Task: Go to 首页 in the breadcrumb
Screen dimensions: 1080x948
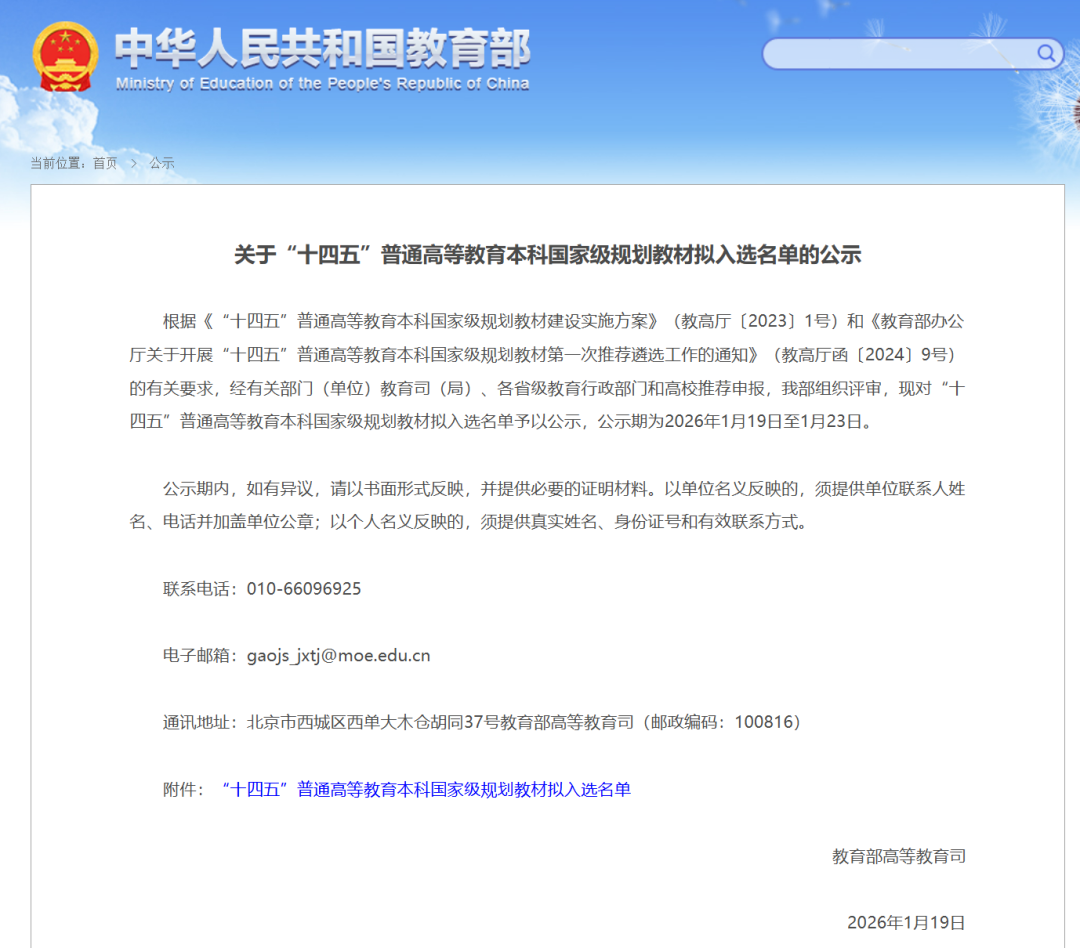Action: pyautogui.click(x=105, y=163)
